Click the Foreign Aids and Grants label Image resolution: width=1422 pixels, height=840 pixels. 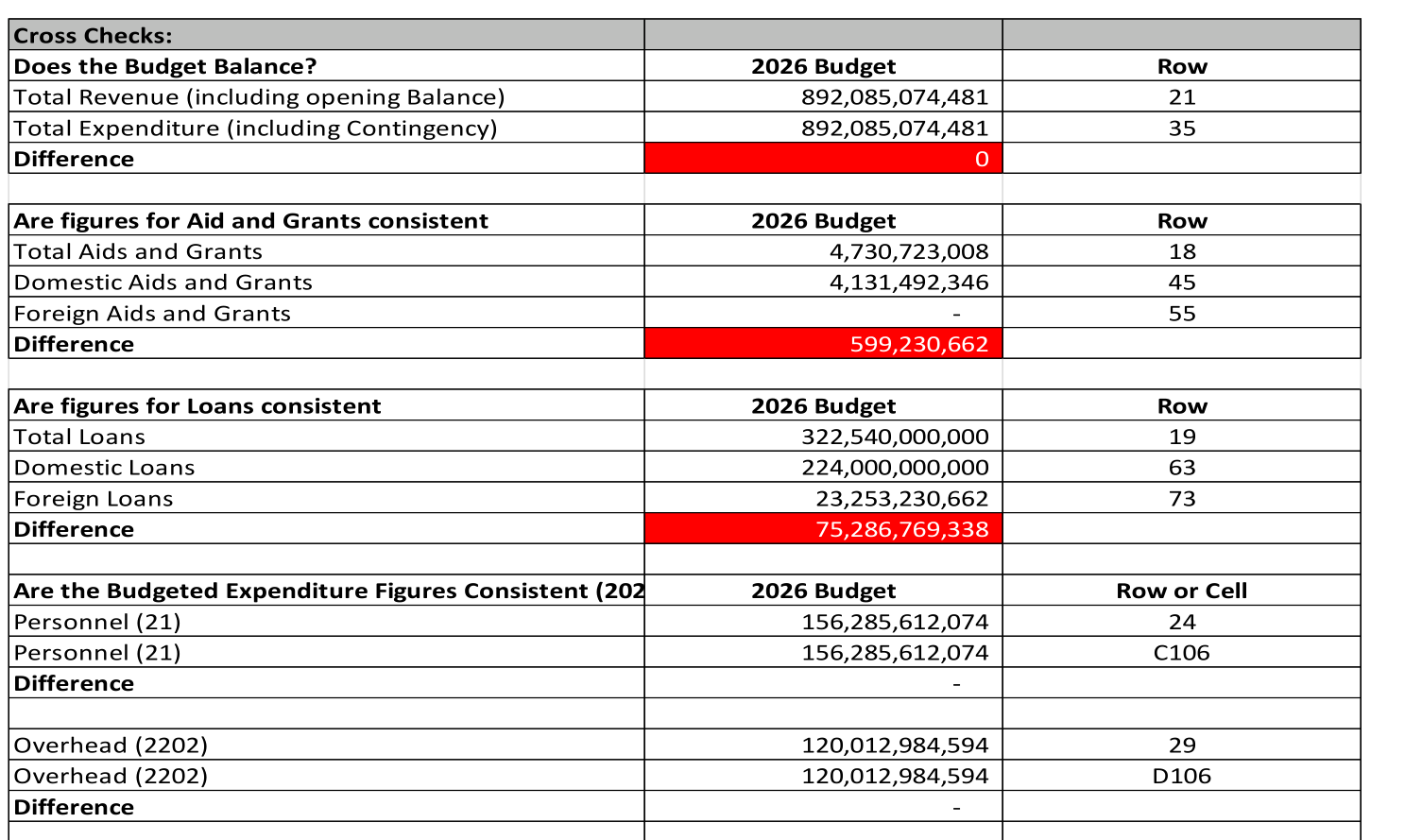tap(327, 313)
